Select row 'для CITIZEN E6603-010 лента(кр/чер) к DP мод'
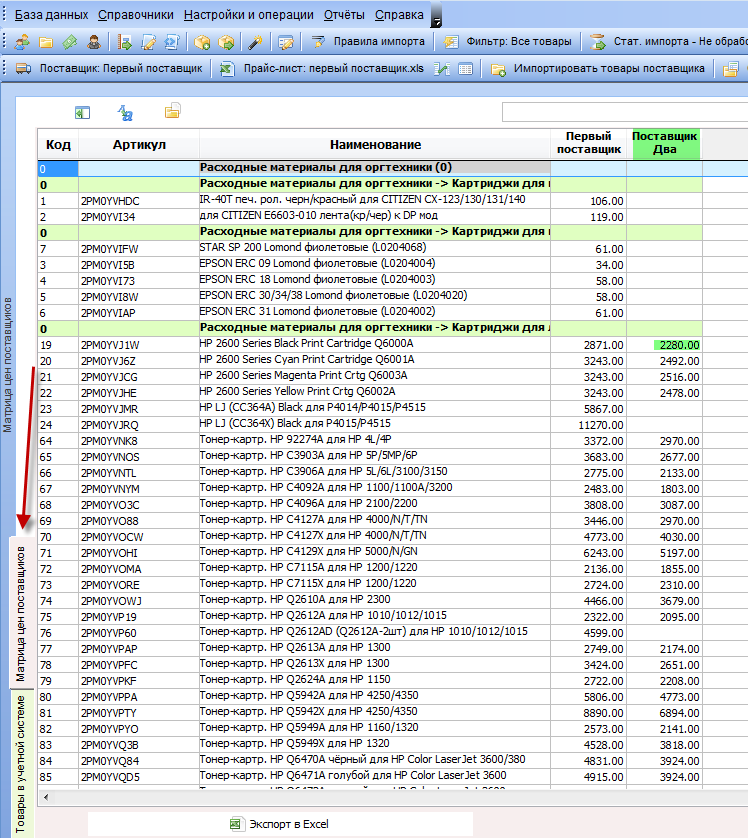This screenshot has height=838, width=748. 374,216
